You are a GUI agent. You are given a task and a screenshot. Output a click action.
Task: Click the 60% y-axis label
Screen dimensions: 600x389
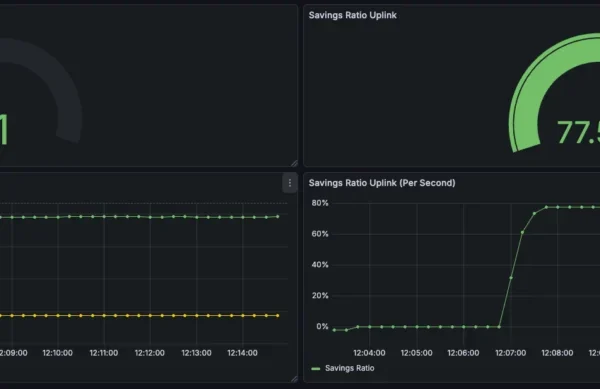[x=320, y=234]
